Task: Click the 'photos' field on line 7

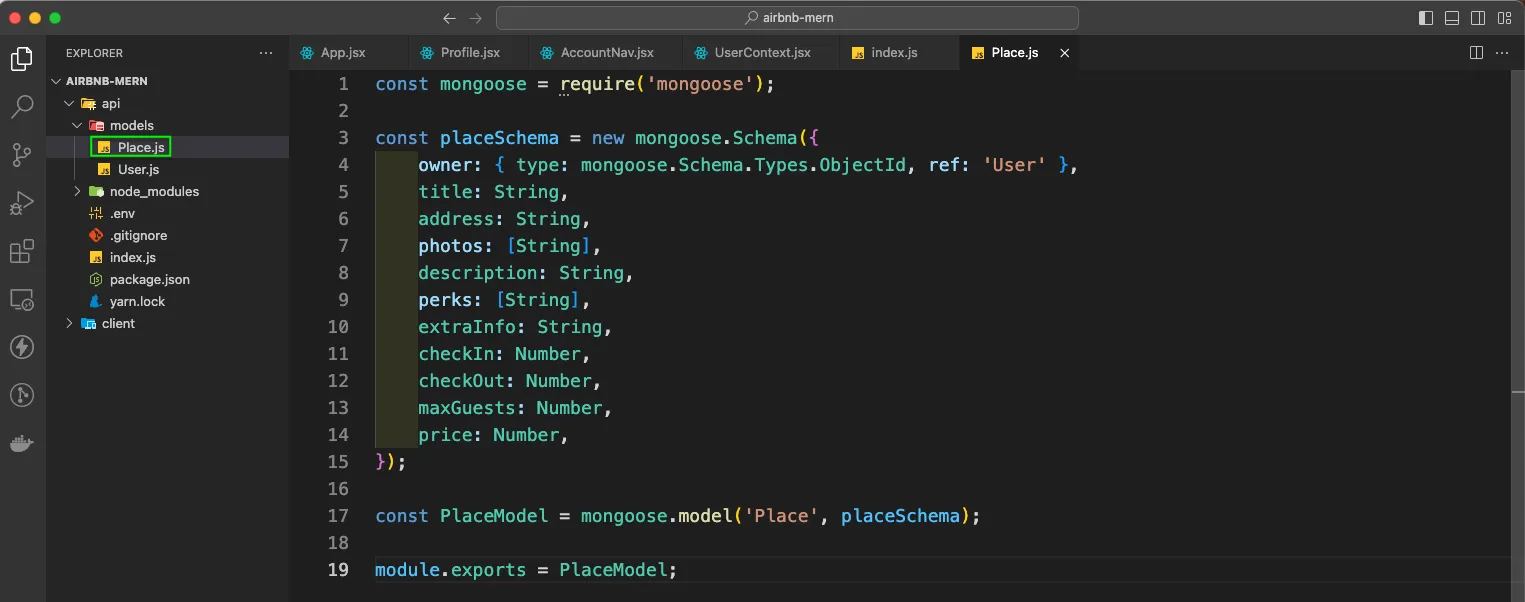Action: [450, 246]
